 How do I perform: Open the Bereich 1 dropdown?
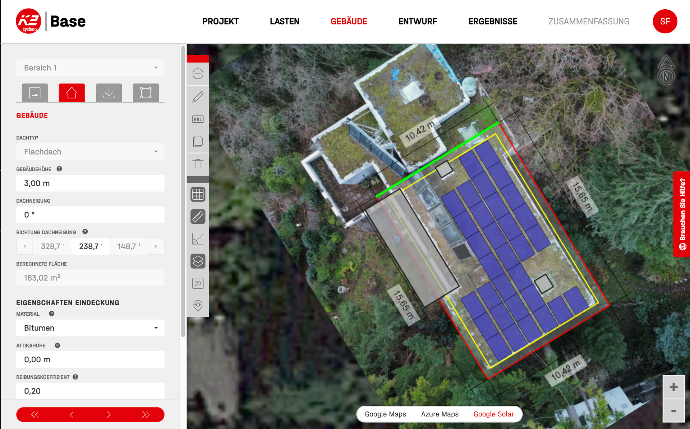coord(90,68)
